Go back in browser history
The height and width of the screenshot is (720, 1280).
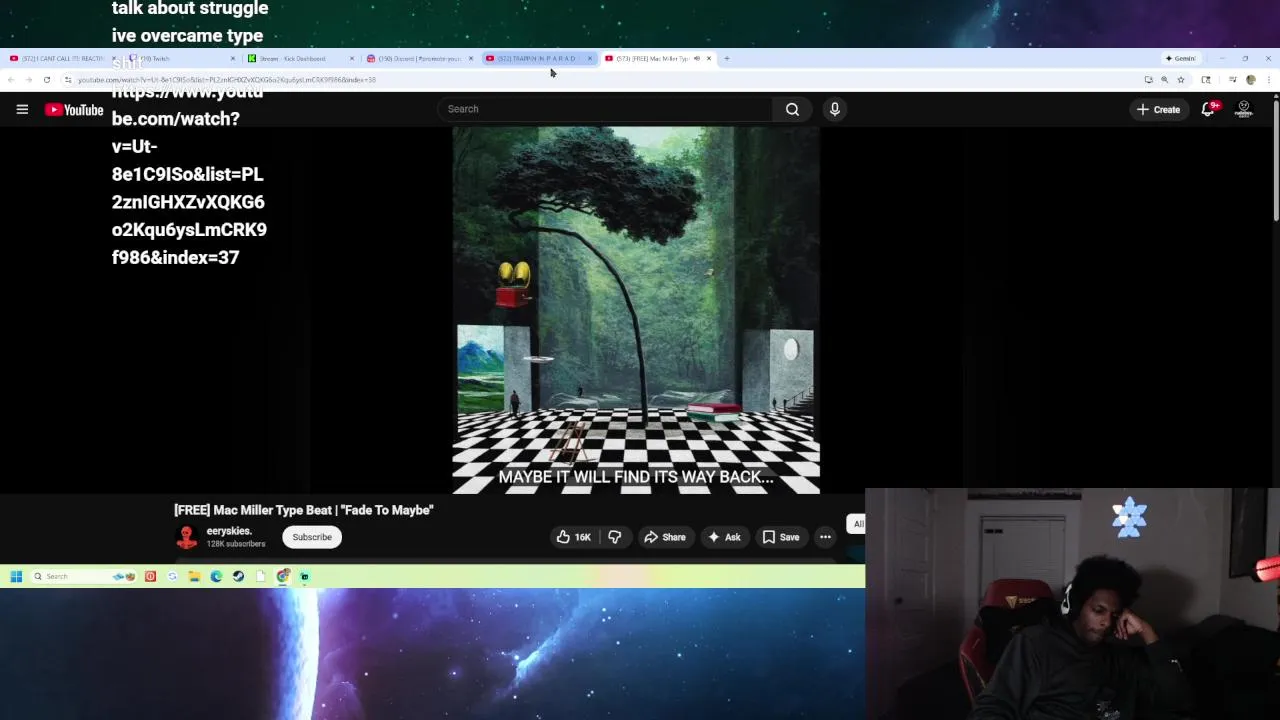coord(11,79)
